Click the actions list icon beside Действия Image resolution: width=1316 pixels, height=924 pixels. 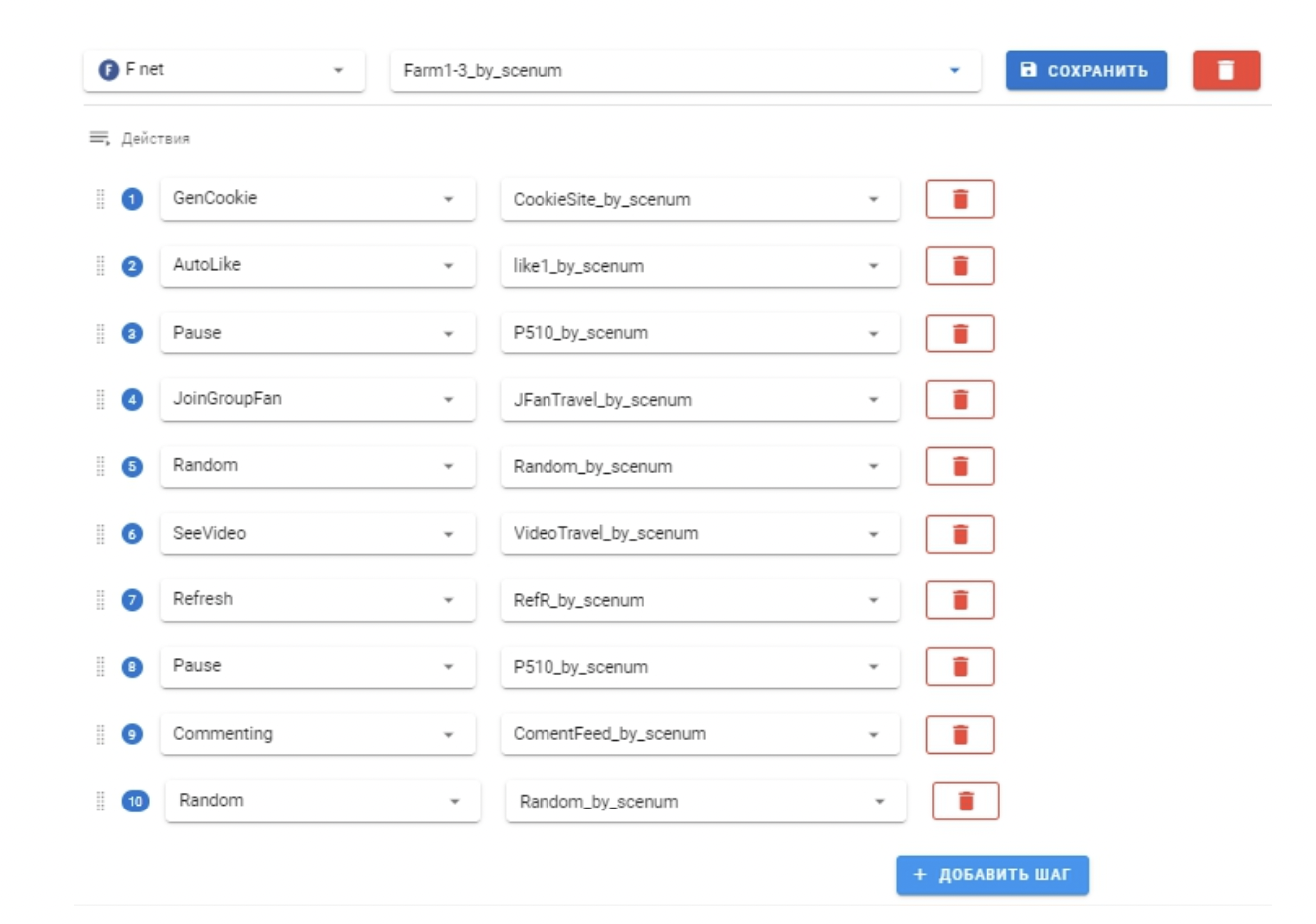99,138
